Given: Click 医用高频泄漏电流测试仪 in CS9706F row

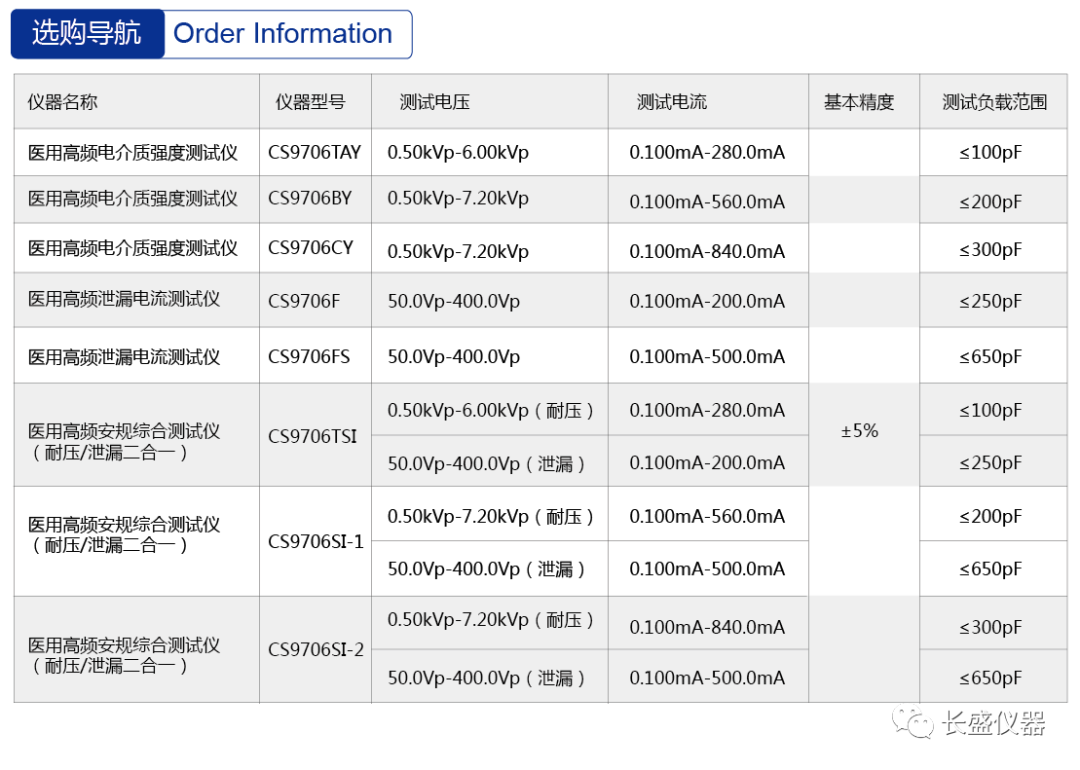Looking at the screenshot, I should pos(124,298).
